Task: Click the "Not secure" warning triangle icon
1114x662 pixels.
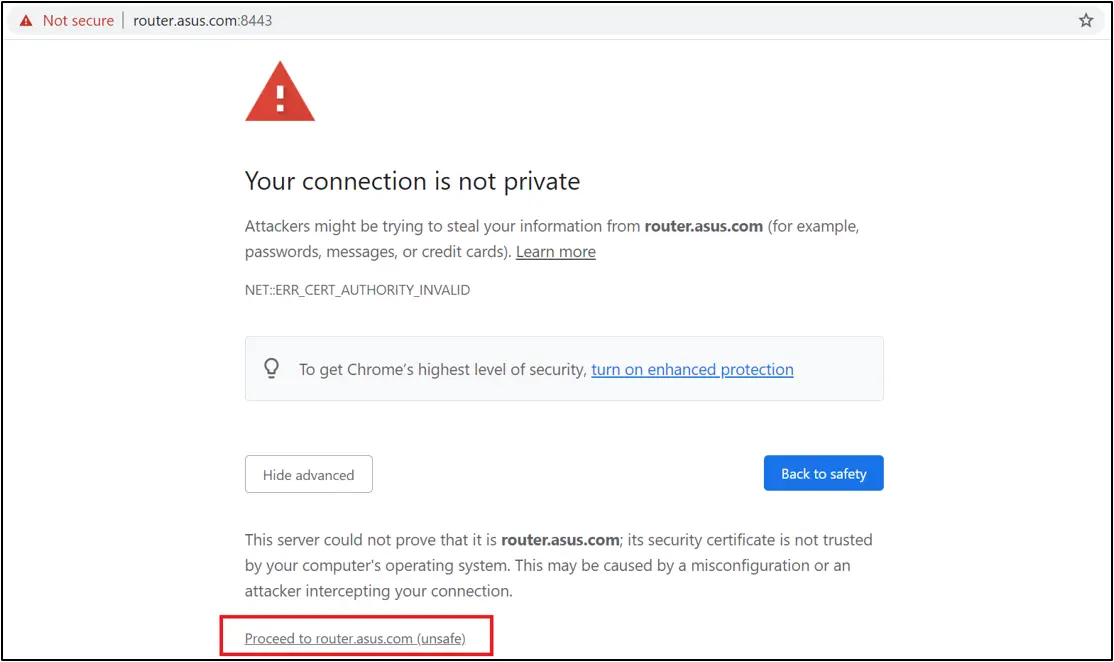Action: point(27,20)
